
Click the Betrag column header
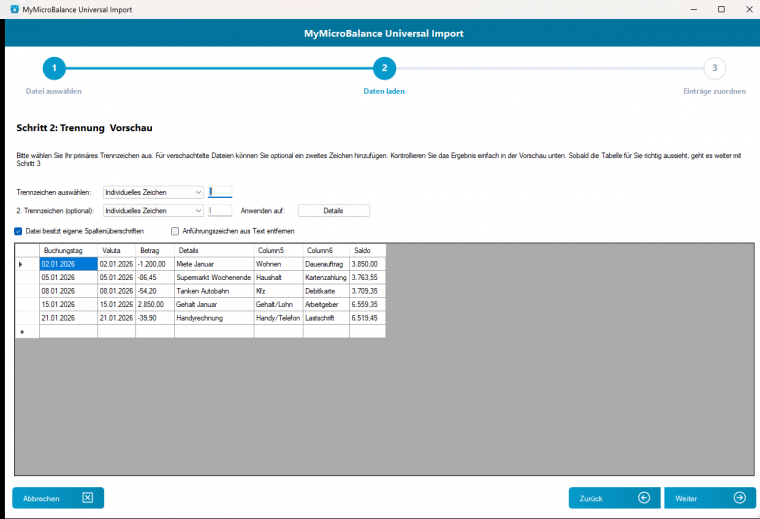click(155, 251)
